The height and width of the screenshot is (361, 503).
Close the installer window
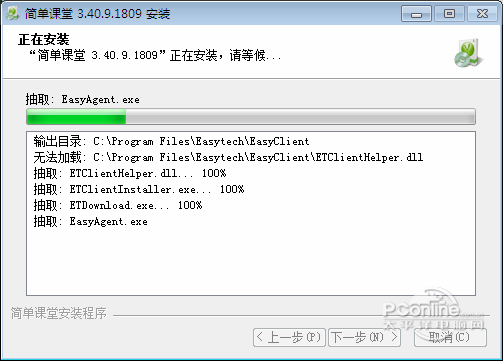coord(482,14)
